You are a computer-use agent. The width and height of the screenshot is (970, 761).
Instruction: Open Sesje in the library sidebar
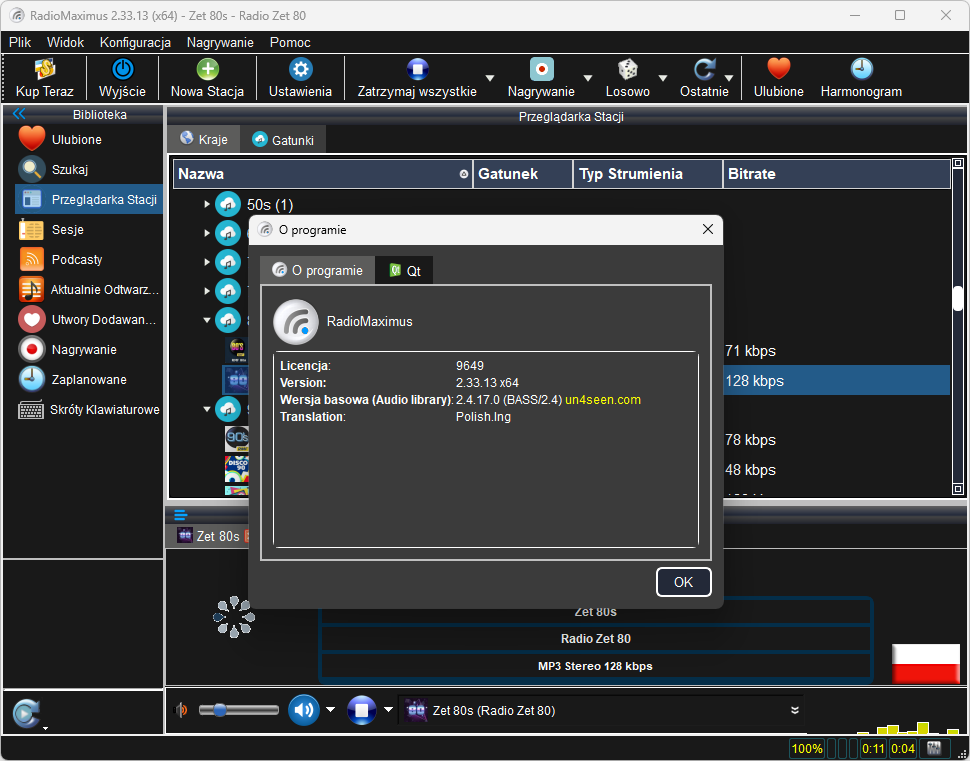(89, 230)
